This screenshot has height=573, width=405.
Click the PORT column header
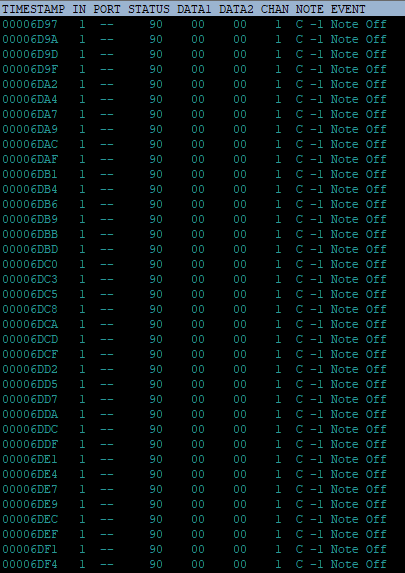pyautogui.click(x=107, y=10)
